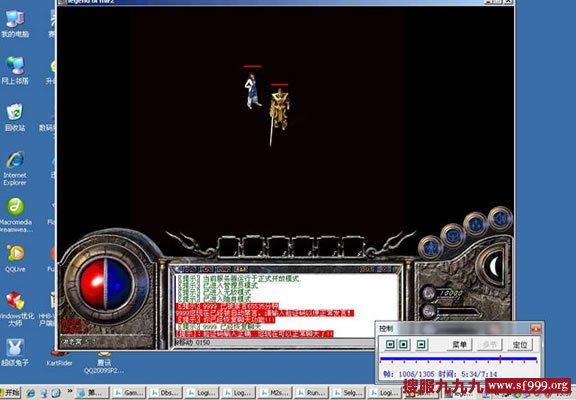Switch to the M2s... taskbar window

pyautogui.click(x=276, y=393)
